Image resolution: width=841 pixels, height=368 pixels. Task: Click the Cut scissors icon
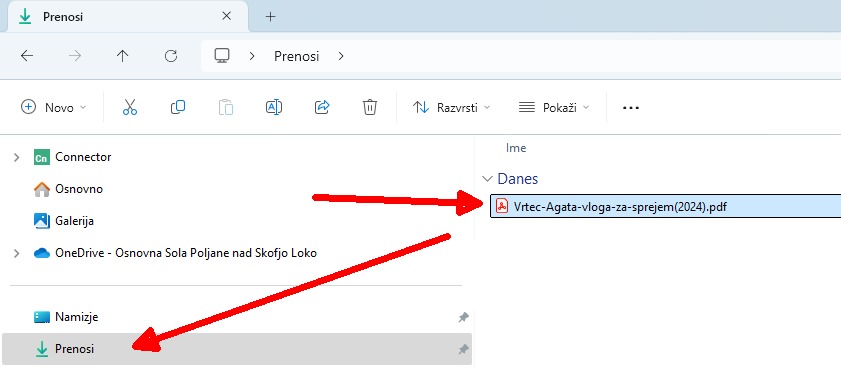pyautogui.click(x=130, y=107)
